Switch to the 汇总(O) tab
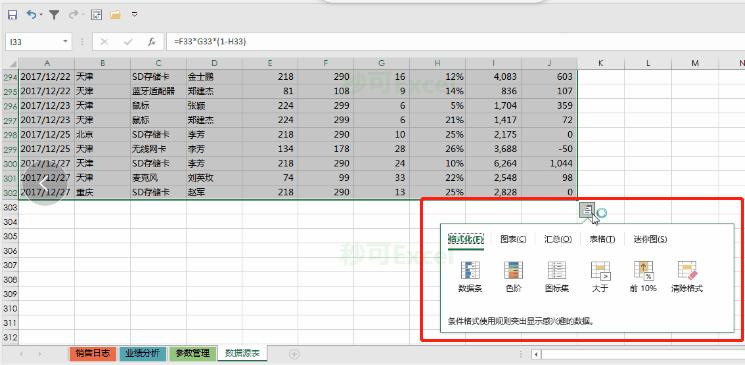 click(558, 239)
